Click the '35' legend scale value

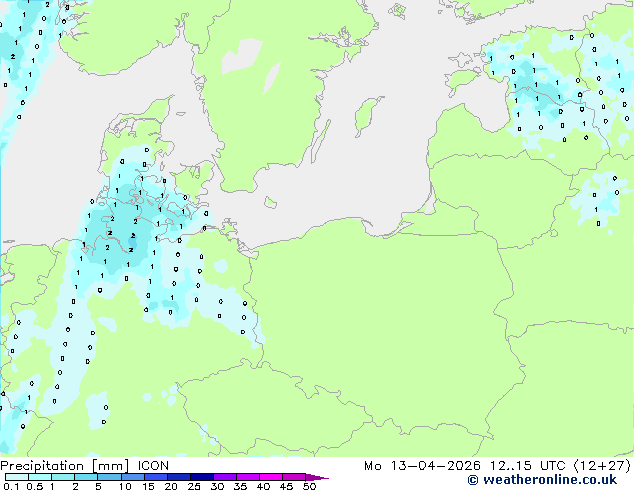point(240,486)
